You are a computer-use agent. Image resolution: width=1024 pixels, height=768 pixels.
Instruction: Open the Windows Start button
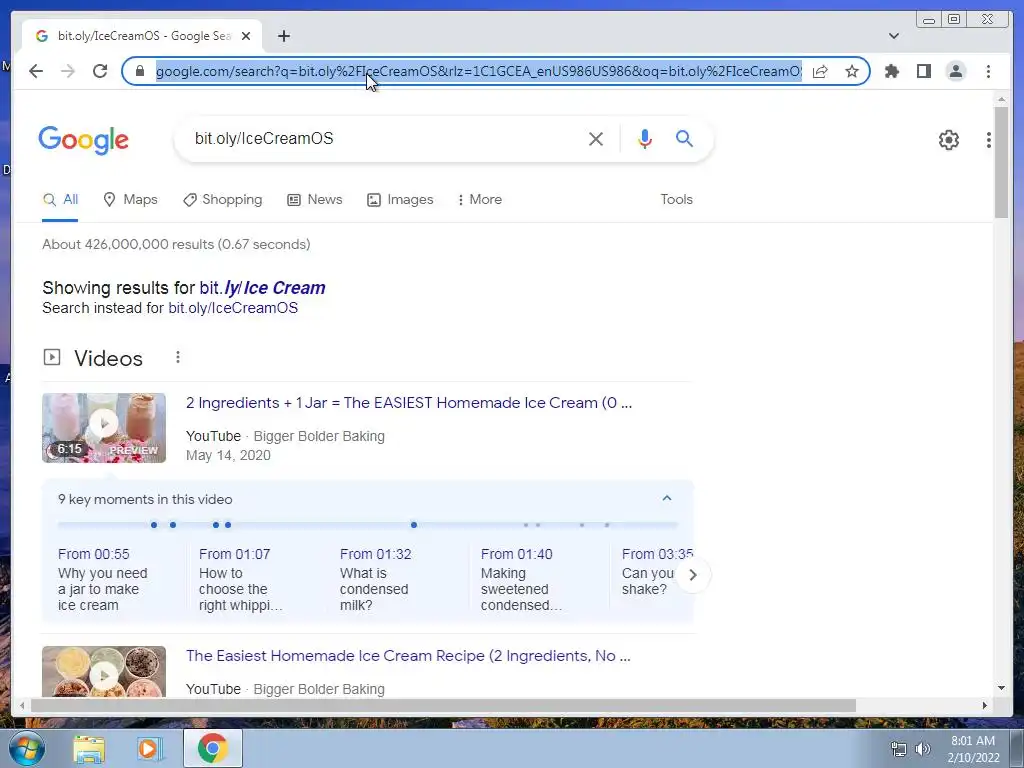(27, 749)
